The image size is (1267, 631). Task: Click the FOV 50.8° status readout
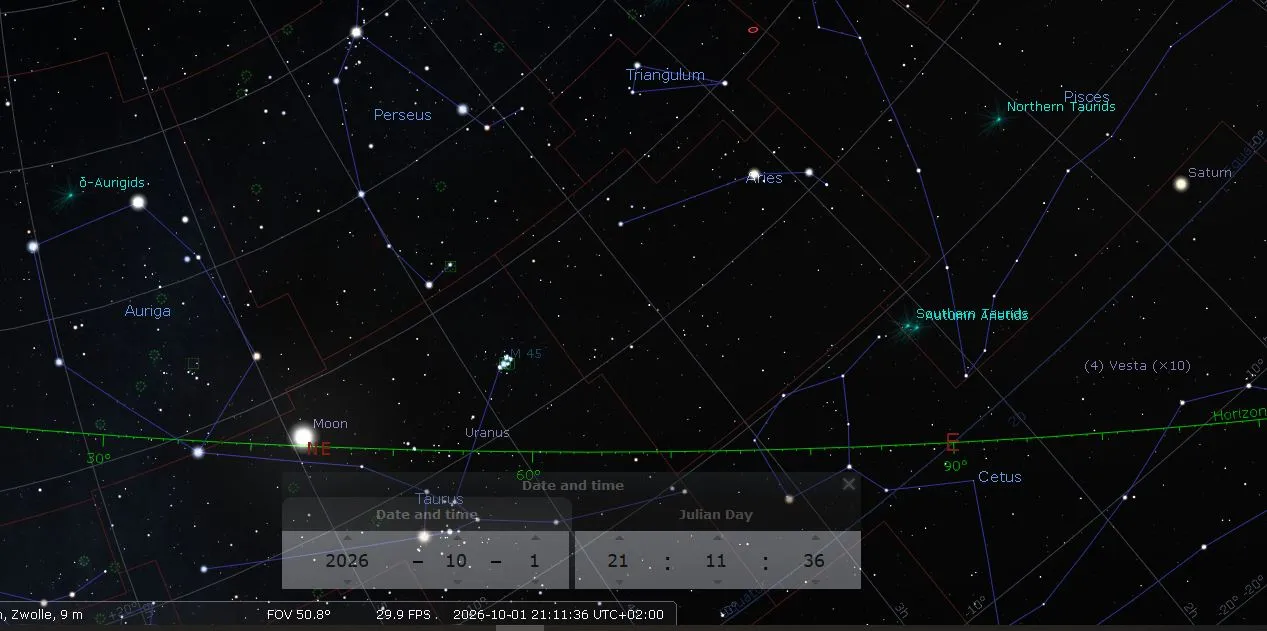click(x=299, y=614)
